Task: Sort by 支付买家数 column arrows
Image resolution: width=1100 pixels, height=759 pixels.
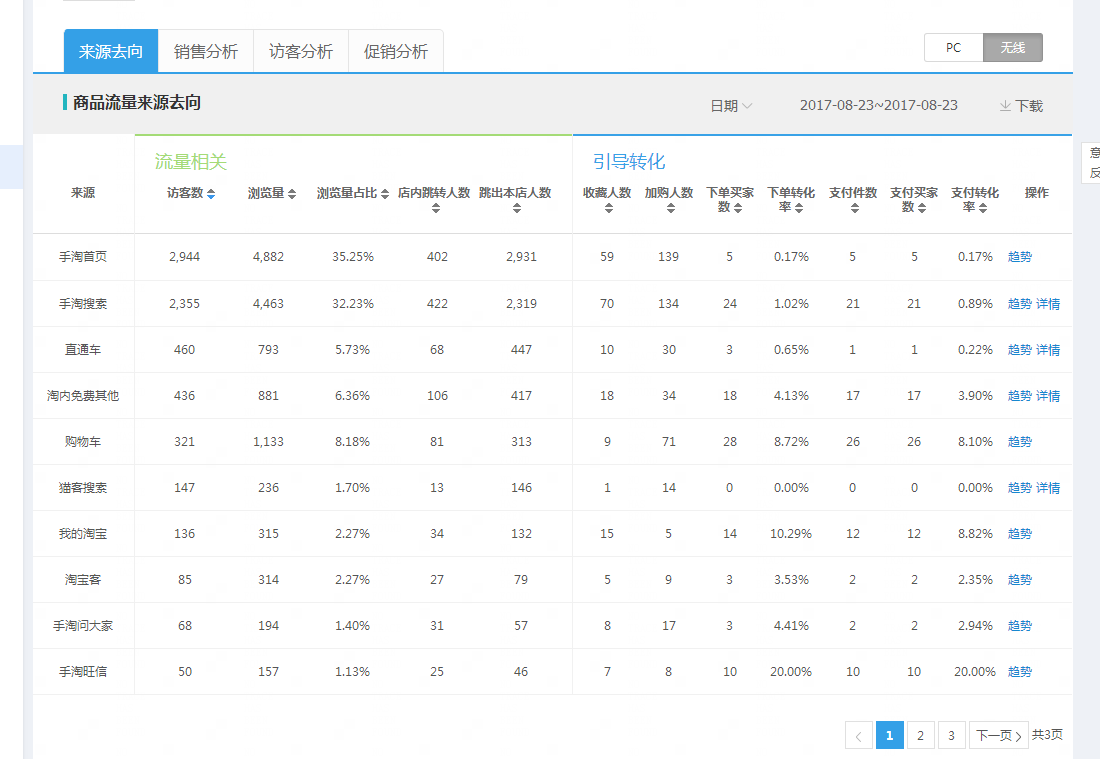Action: [x=921, y=208]
